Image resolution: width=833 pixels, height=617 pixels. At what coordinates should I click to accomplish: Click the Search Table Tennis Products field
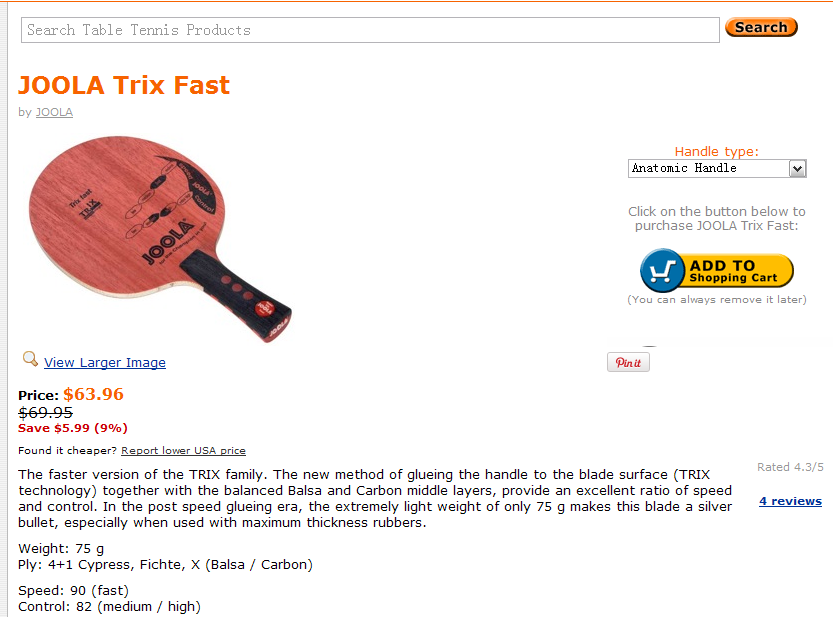coord(370,30)
